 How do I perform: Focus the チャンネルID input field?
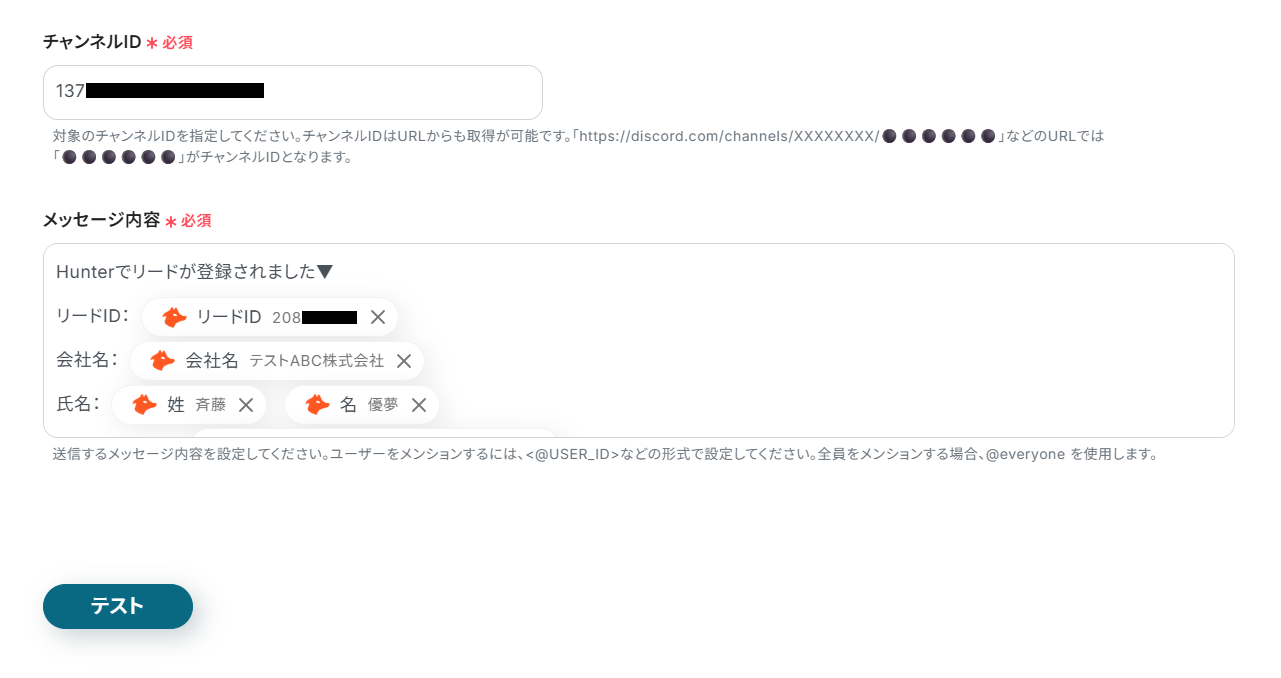point(293,92)
